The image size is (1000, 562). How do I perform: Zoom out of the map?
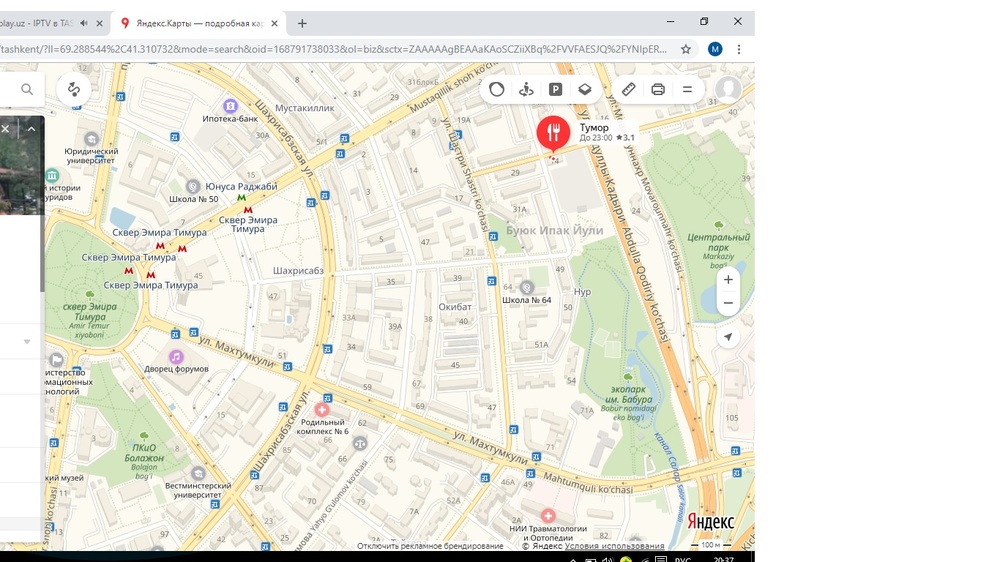coord(728,303)
